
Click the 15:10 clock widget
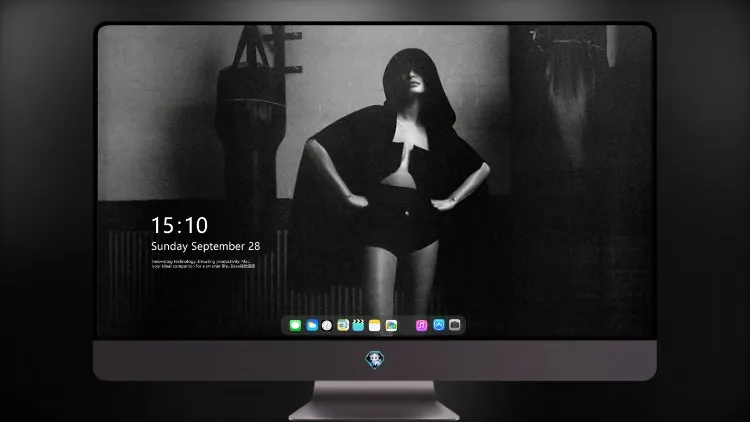(x=179, y=225)
